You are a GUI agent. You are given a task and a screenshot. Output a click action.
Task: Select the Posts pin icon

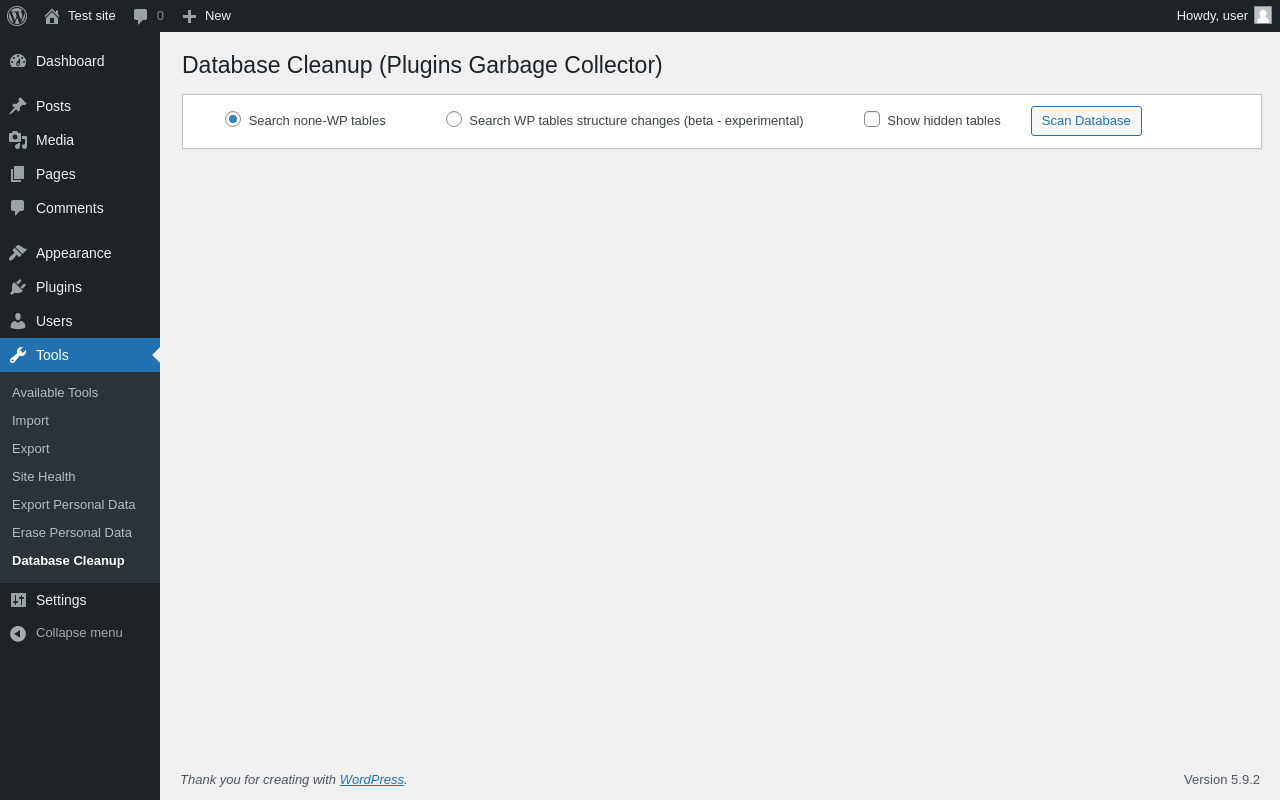(x=18, y=106)
